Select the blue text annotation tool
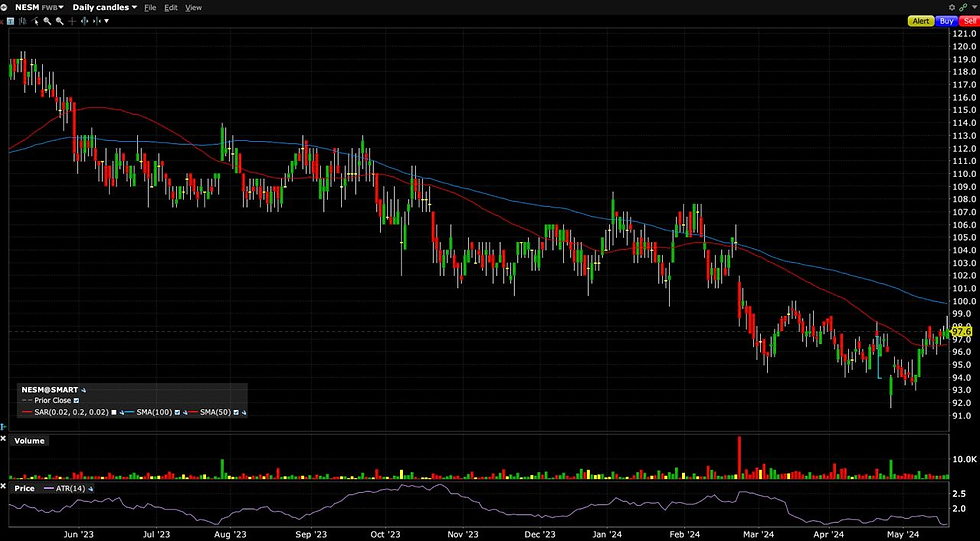Viewport: 980px width, 541px height. [11, 21]
